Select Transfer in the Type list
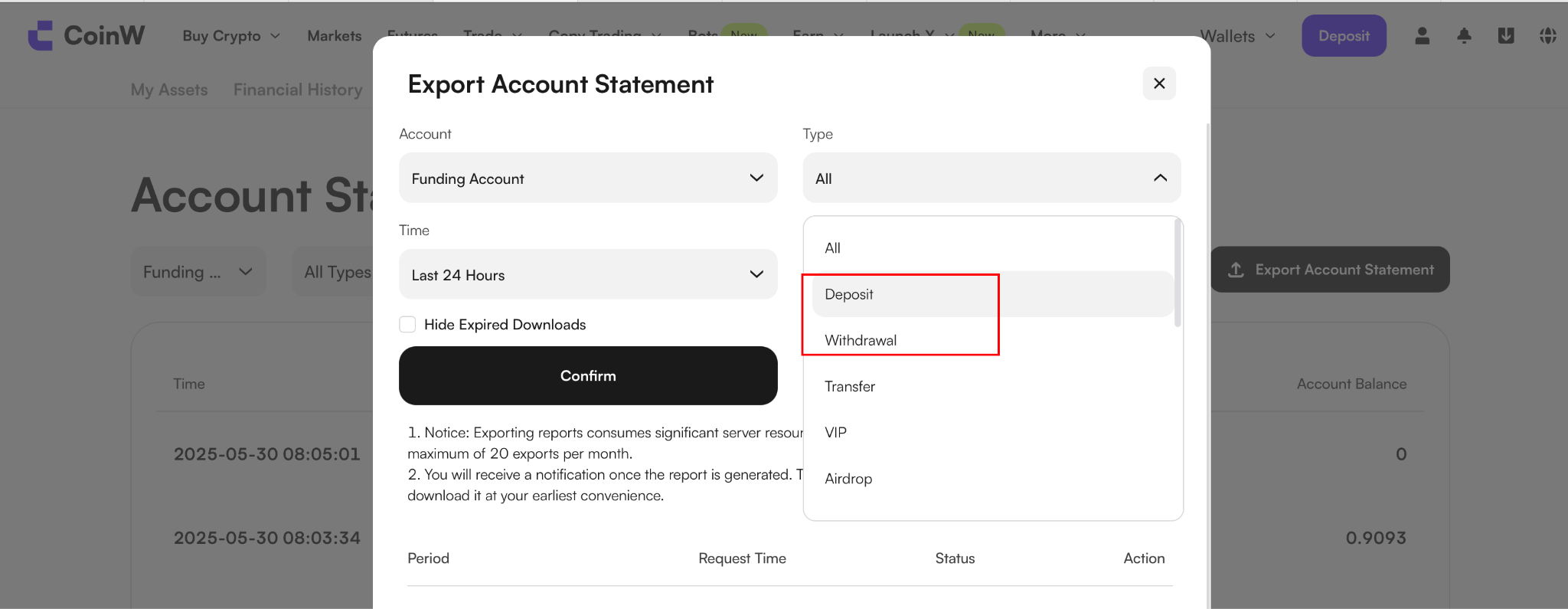The image size is (1568, 609). click(x=991, y=386)
